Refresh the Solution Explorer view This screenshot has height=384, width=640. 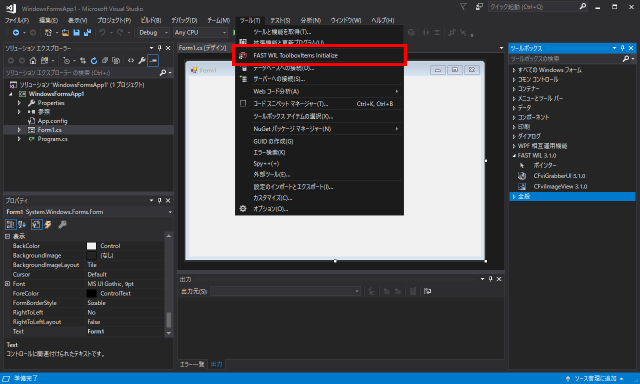94,60
